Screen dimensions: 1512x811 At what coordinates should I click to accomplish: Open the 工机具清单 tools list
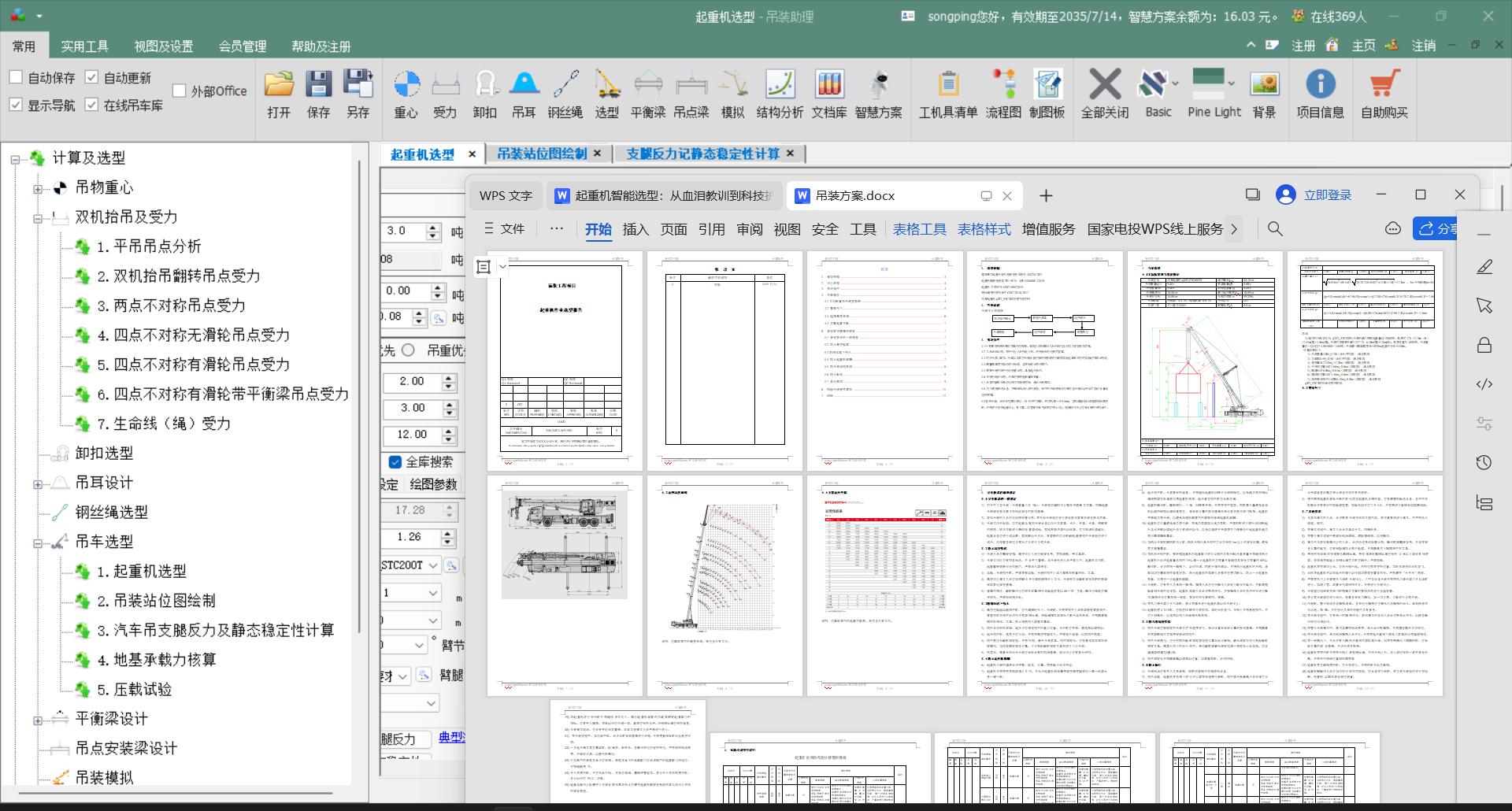tap(948, 84)
